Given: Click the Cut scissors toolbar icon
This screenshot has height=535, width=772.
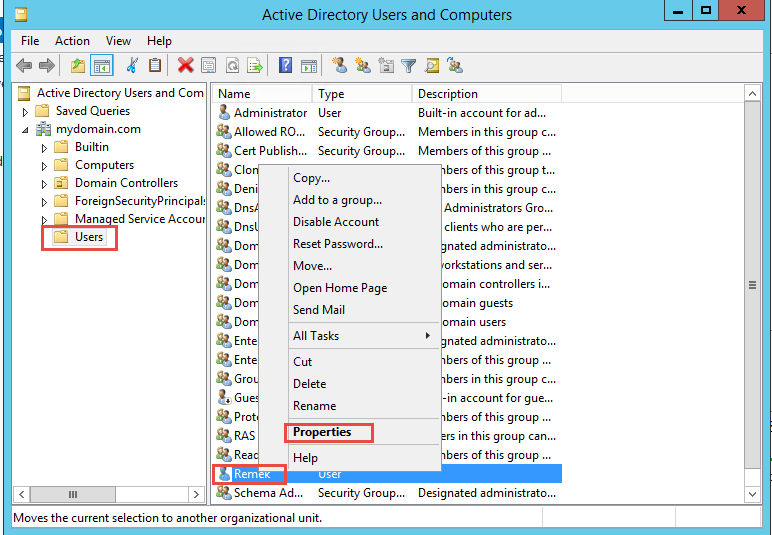Looking at the screenshot, I should point(132,65).
